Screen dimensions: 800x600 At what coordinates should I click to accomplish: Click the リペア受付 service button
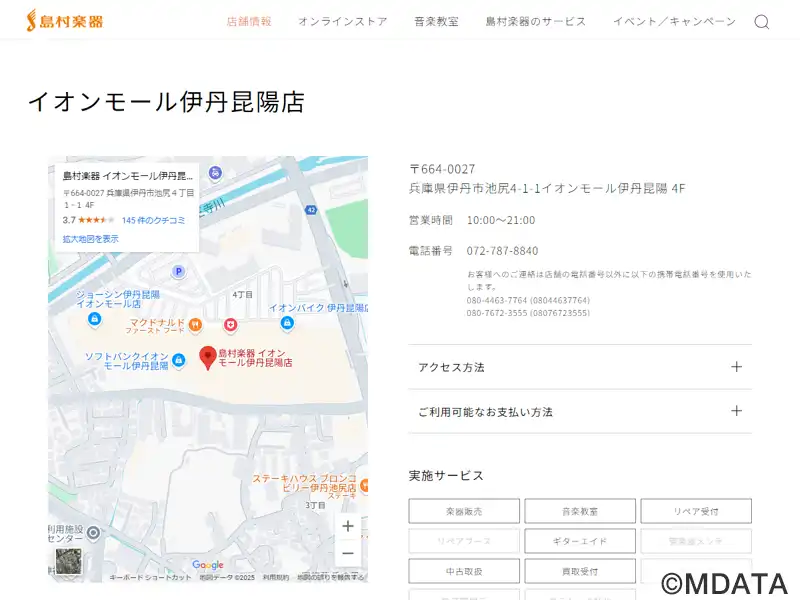(696, 511)
